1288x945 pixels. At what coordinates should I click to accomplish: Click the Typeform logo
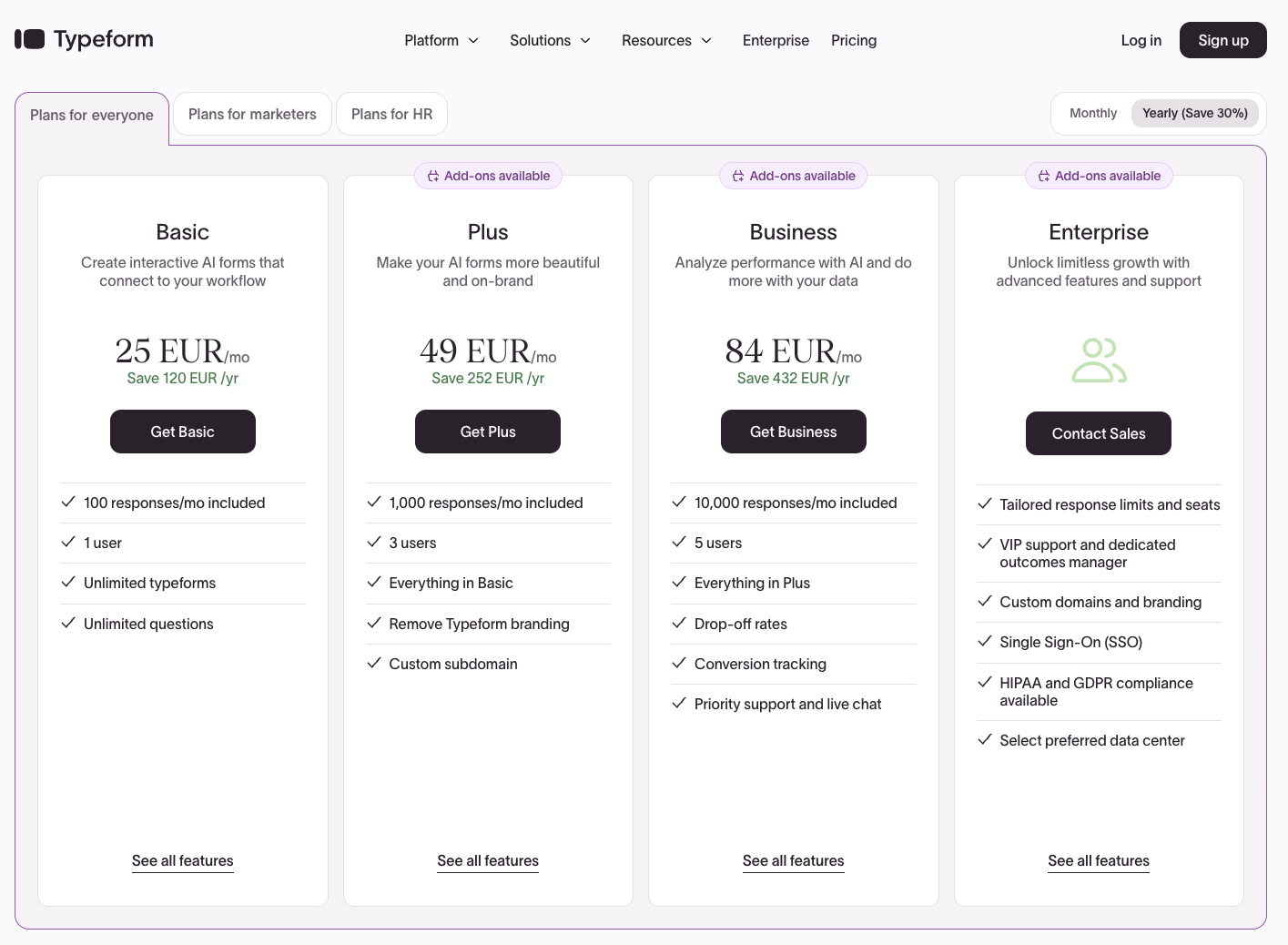pos(83,39)
